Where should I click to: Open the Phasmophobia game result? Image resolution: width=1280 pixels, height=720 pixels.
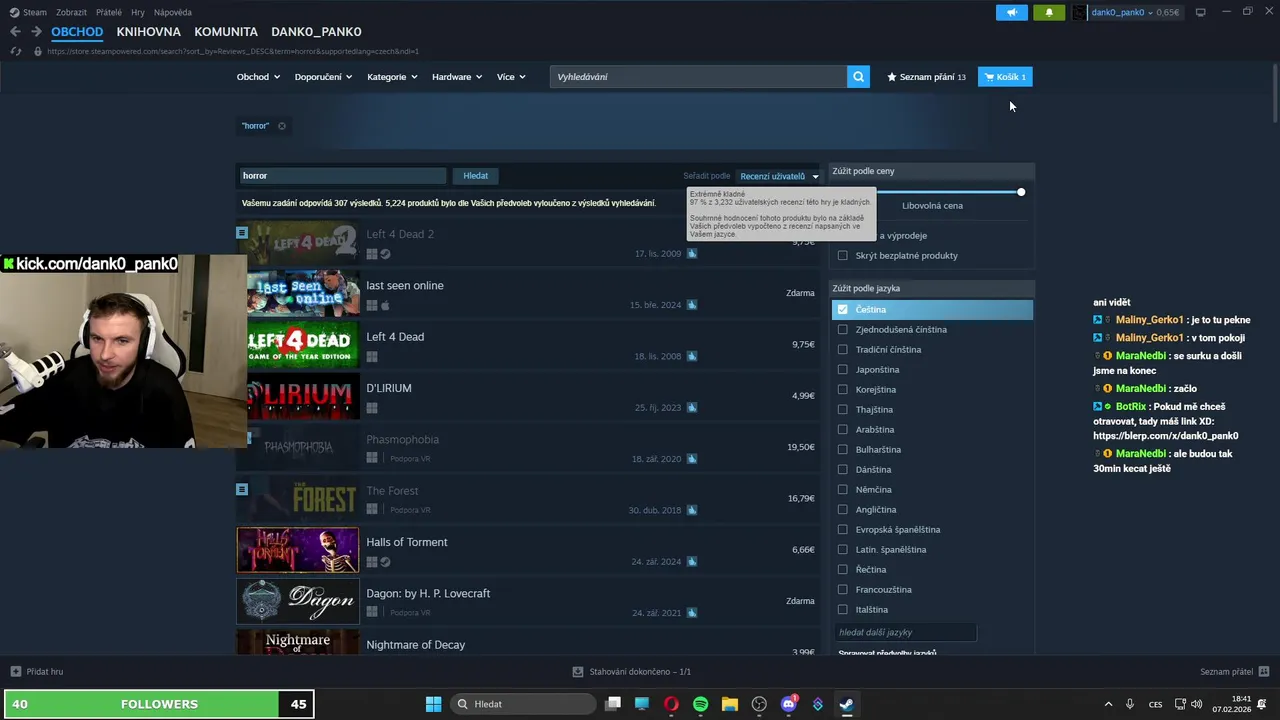(x=527, y=448)
